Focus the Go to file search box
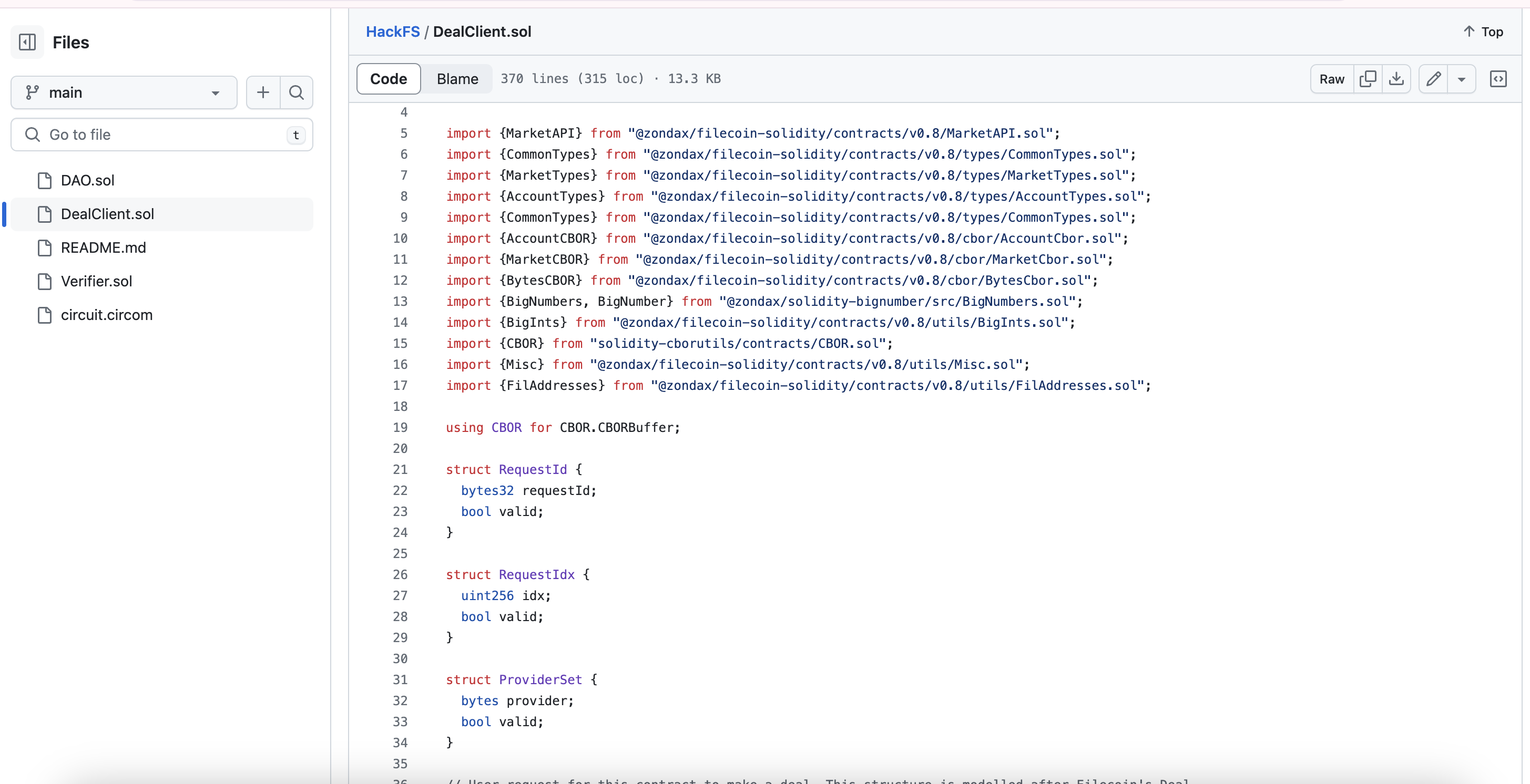Viewport: 1530px width, 784px height. click(161, 135)
